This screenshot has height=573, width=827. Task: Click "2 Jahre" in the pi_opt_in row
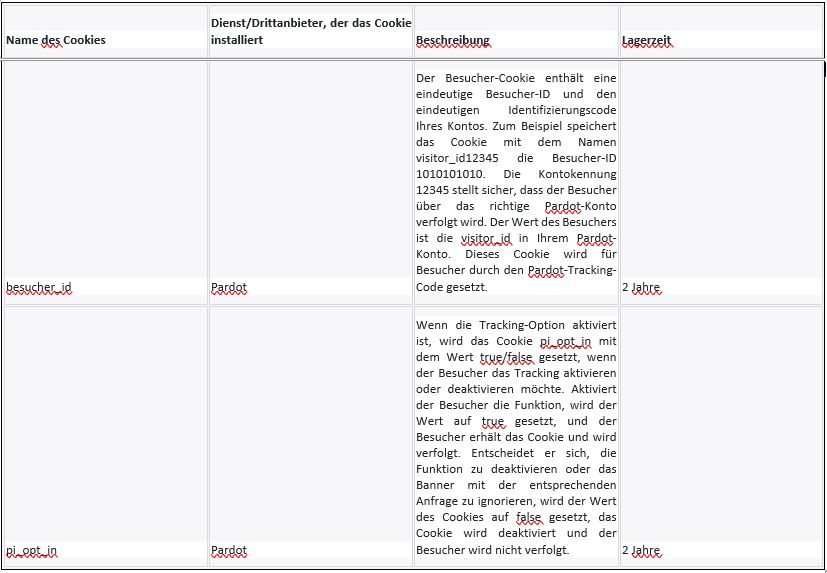tap(641, 550)
